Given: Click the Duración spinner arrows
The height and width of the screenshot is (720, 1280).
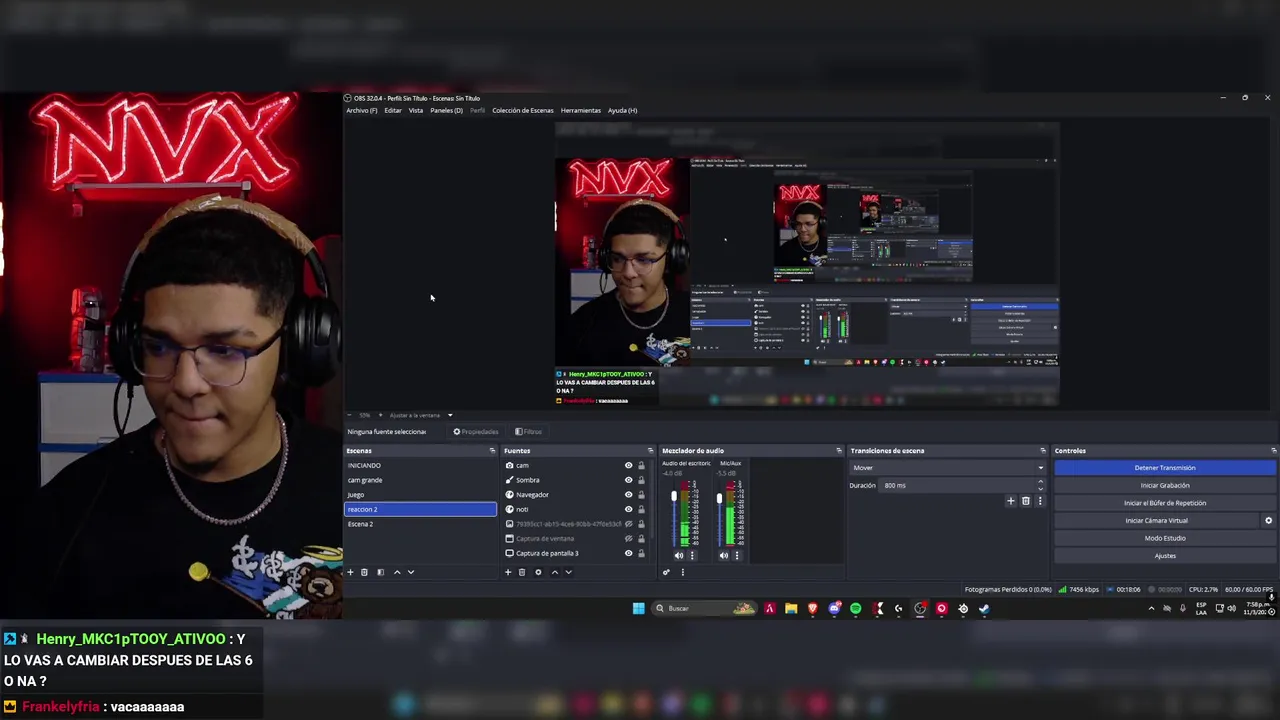Looking at the screenshot, I should point(1040,485).
